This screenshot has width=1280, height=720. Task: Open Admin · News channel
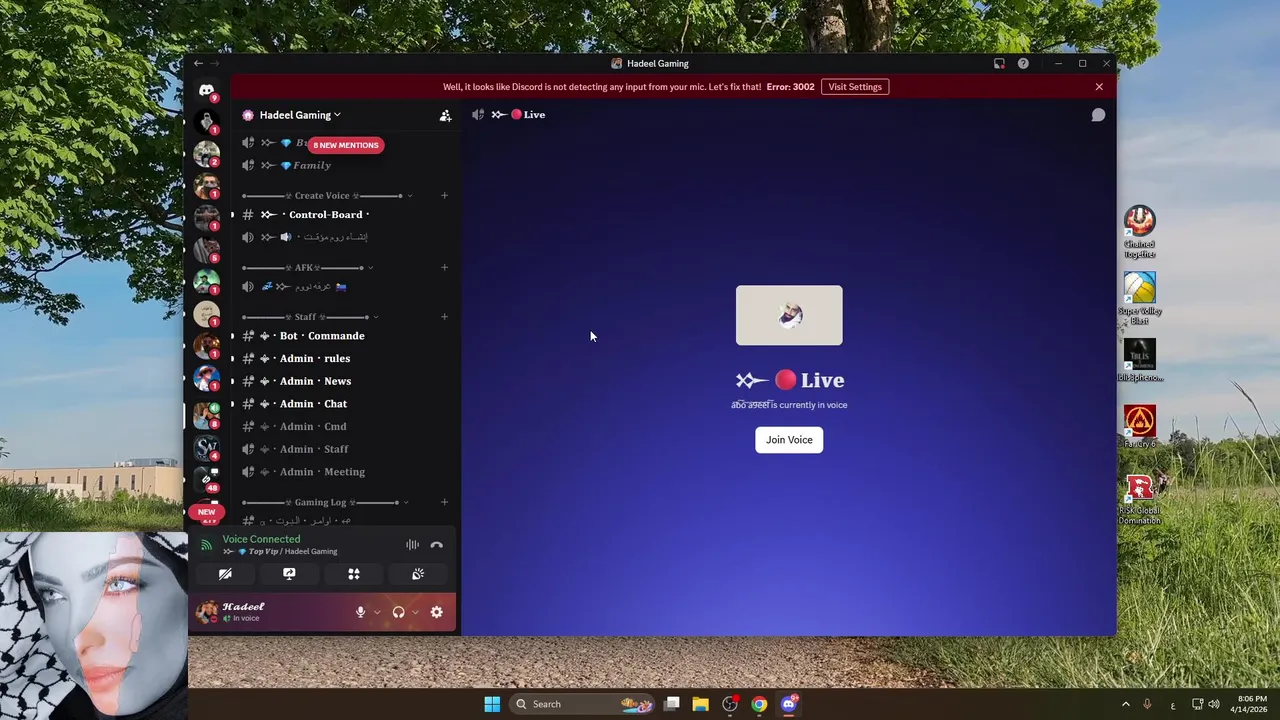pyautogui.click(x=346, y=381)
